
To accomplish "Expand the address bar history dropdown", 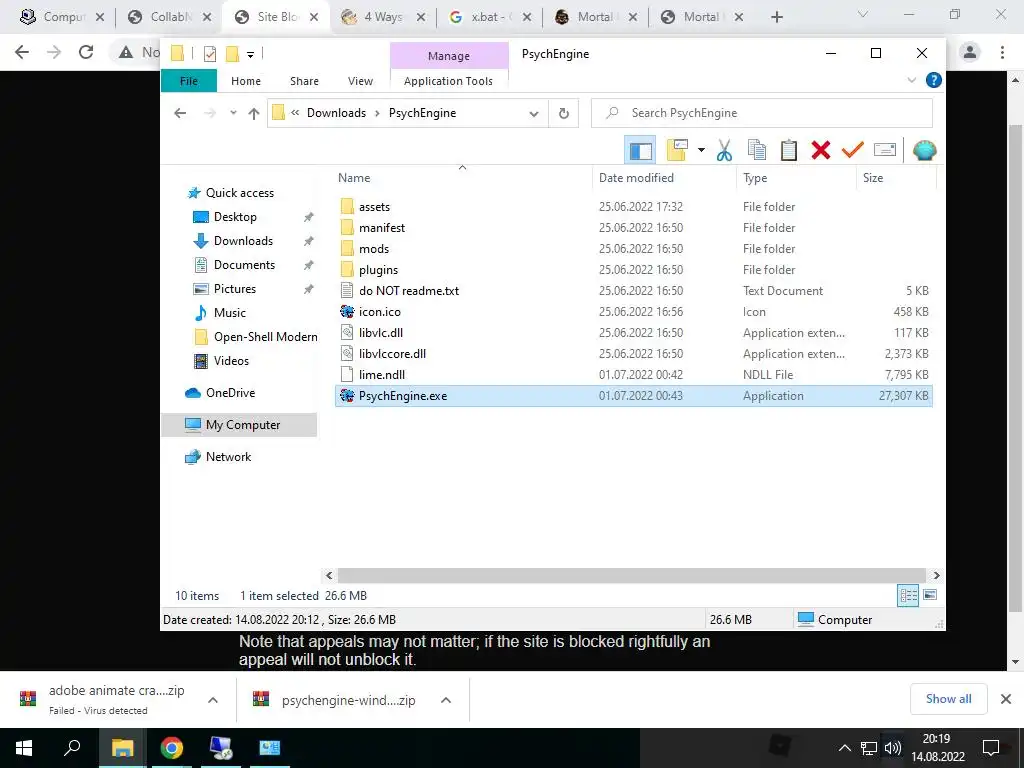I will pos(534,114).
